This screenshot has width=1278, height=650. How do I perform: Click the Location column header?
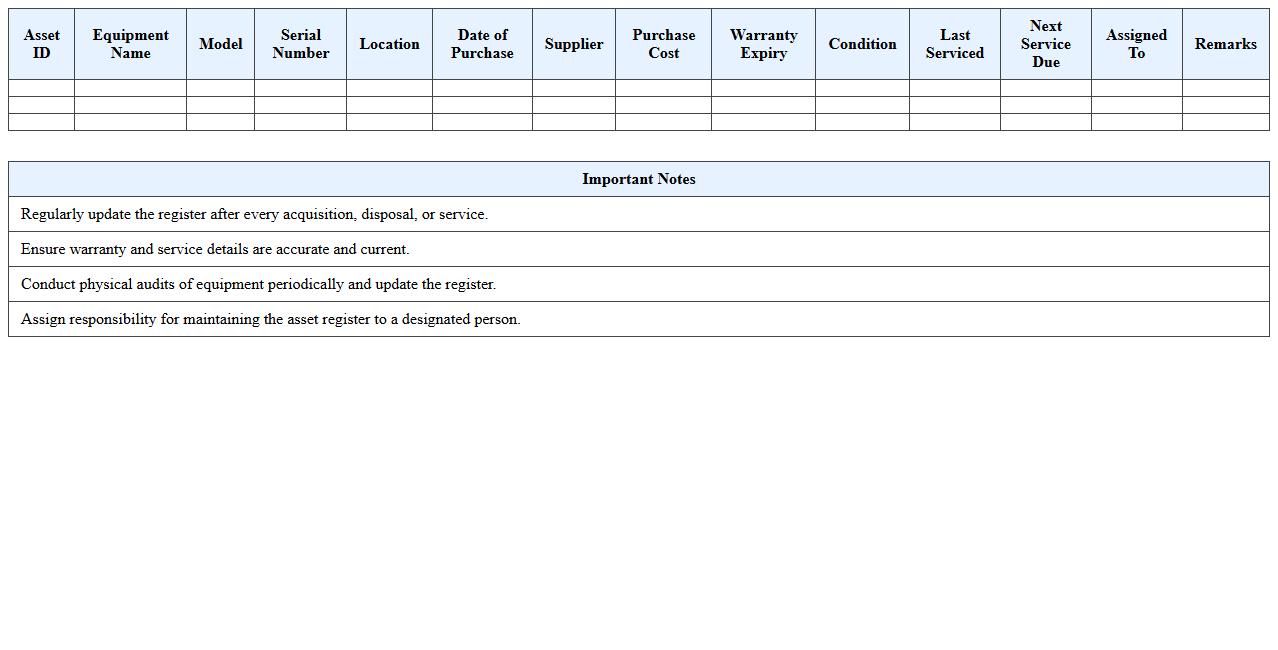tap(389, 44)
